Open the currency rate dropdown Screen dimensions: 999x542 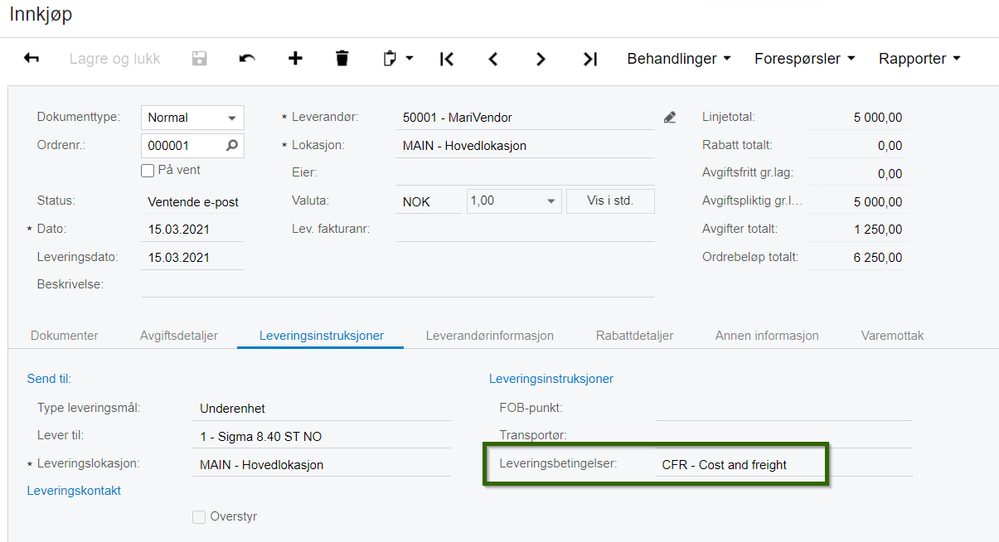(x=551, y=201)
